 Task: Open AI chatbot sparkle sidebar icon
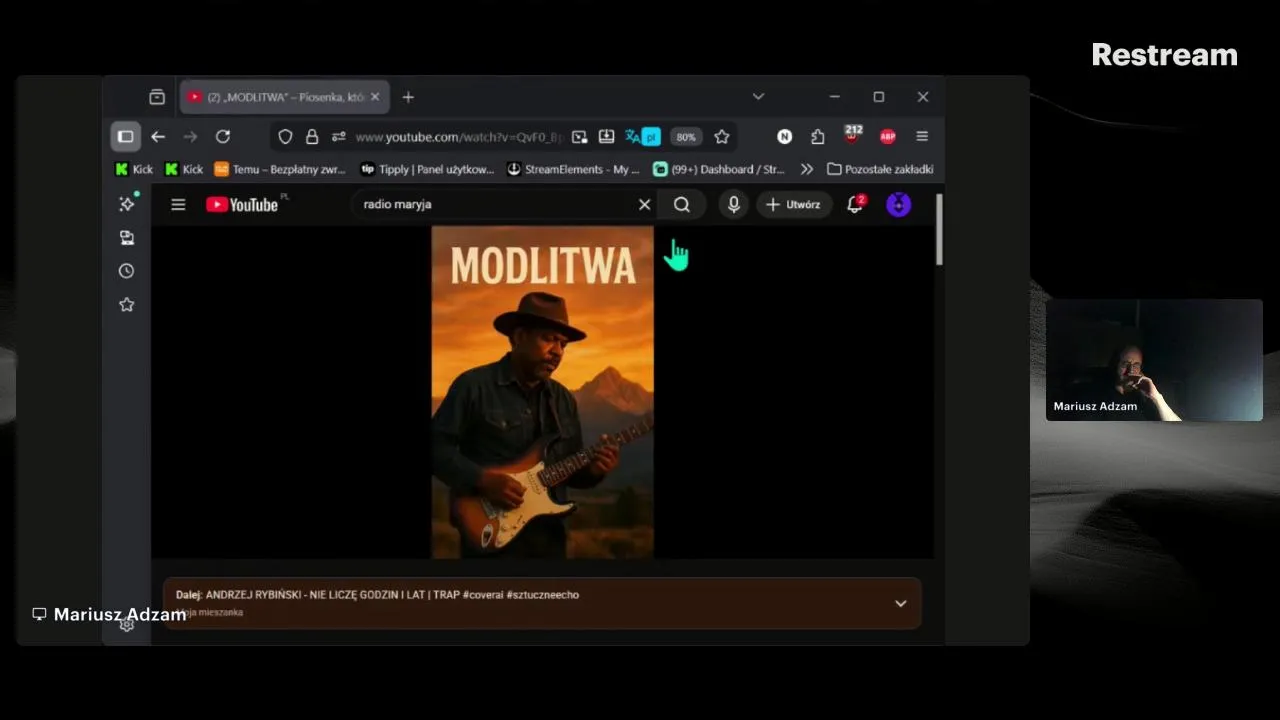coord(127,204)
